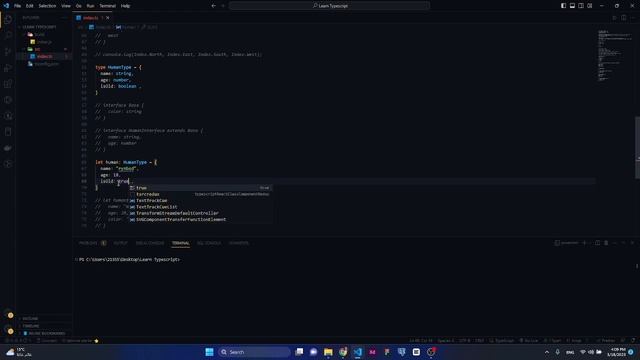Screen dimensions: 640x360
Task: Close the bottom panel
Action: (x=632, y=243)
